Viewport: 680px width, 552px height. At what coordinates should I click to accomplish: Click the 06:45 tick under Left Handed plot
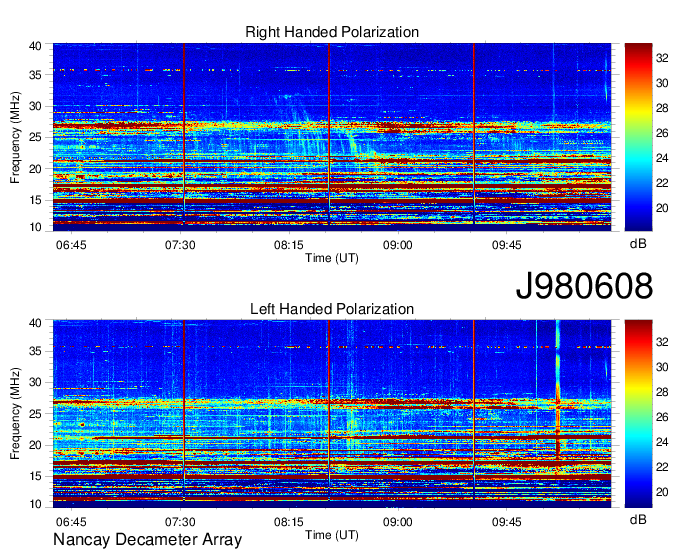[71, 522]
